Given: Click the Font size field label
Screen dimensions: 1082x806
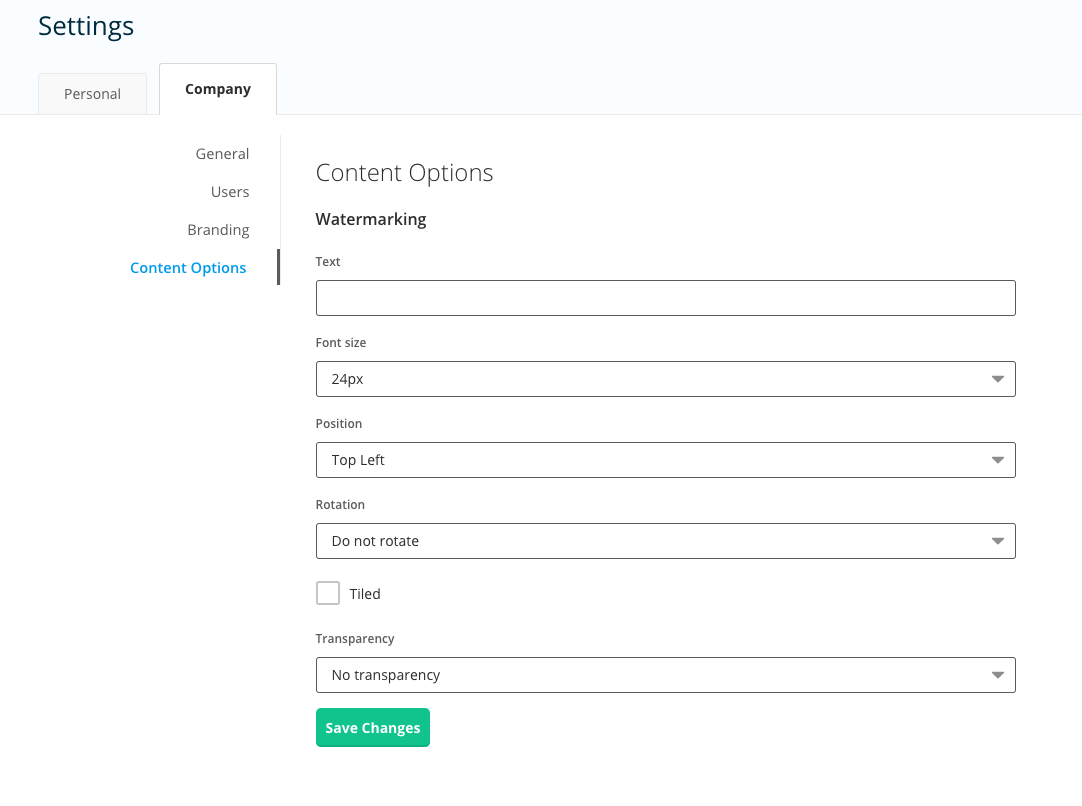Looking at the screenshot, I should 341,343.
